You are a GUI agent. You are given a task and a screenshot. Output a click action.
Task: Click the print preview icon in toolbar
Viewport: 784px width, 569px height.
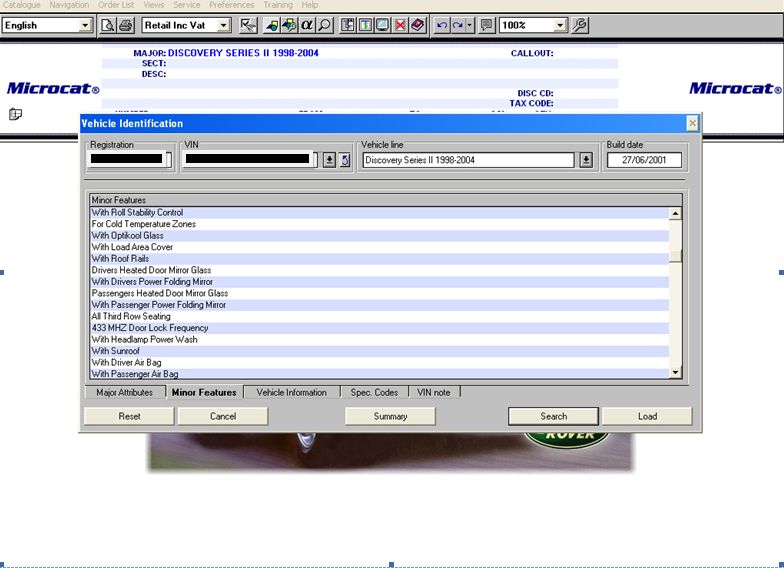coord(108,25)
